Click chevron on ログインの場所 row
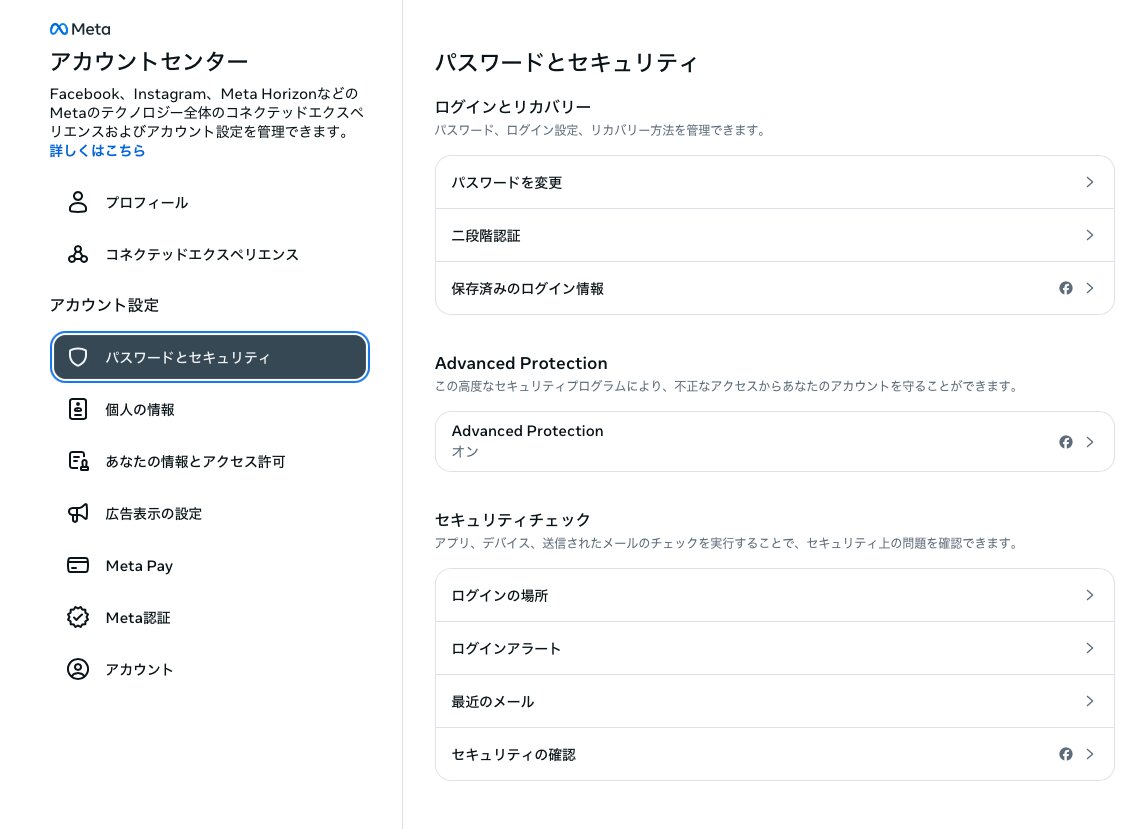Viewport: 1141px width, 829px height. 1089,595
